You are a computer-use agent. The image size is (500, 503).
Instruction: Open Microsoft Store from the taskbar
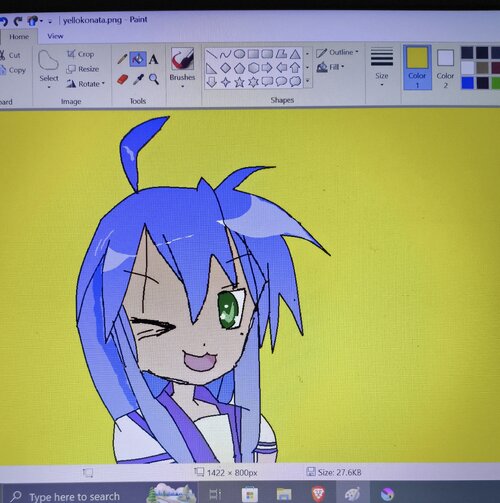coord(250,494)
